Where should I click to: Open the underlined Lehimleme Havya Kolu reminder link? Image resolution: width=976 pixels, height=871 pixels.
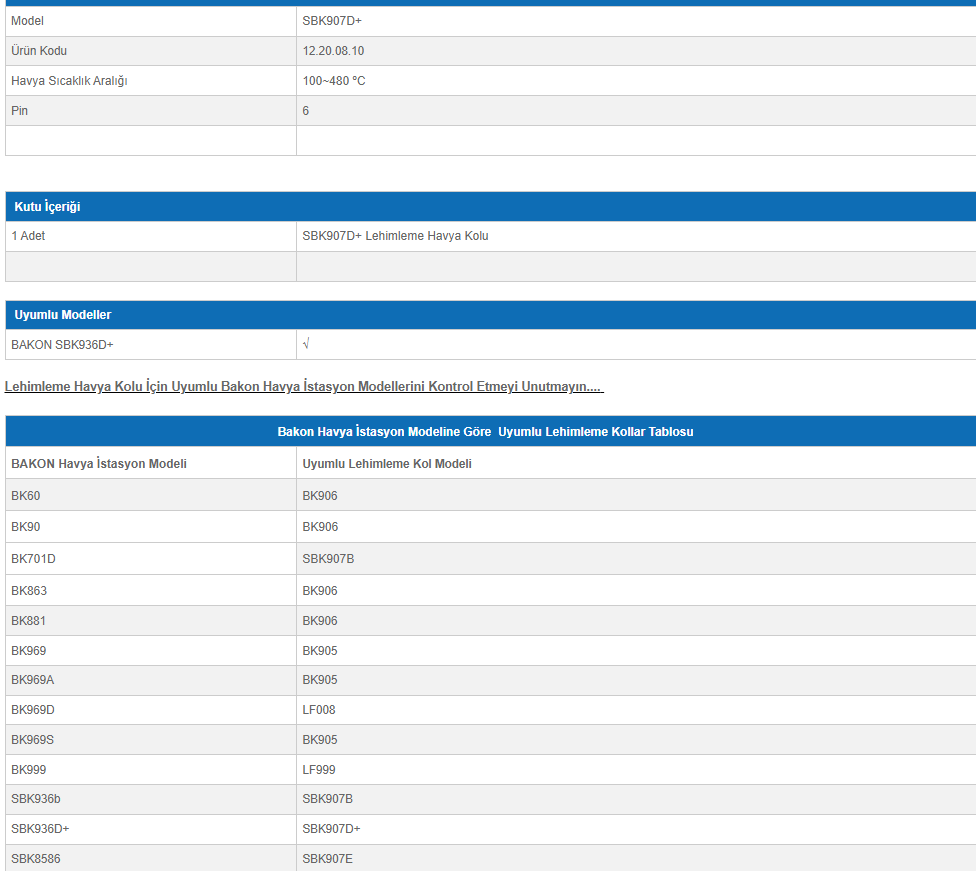point(304,387)
